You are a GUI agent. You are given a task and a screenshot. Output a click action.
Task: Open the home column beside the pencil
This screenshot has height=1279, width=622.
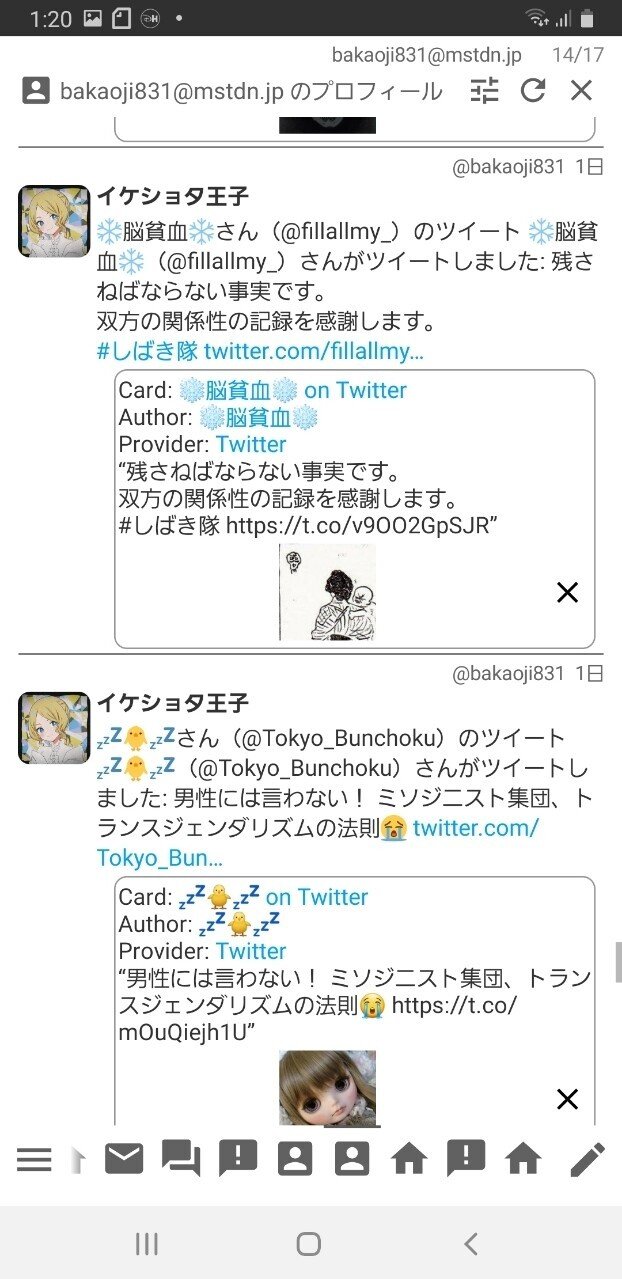[523, 1159]
